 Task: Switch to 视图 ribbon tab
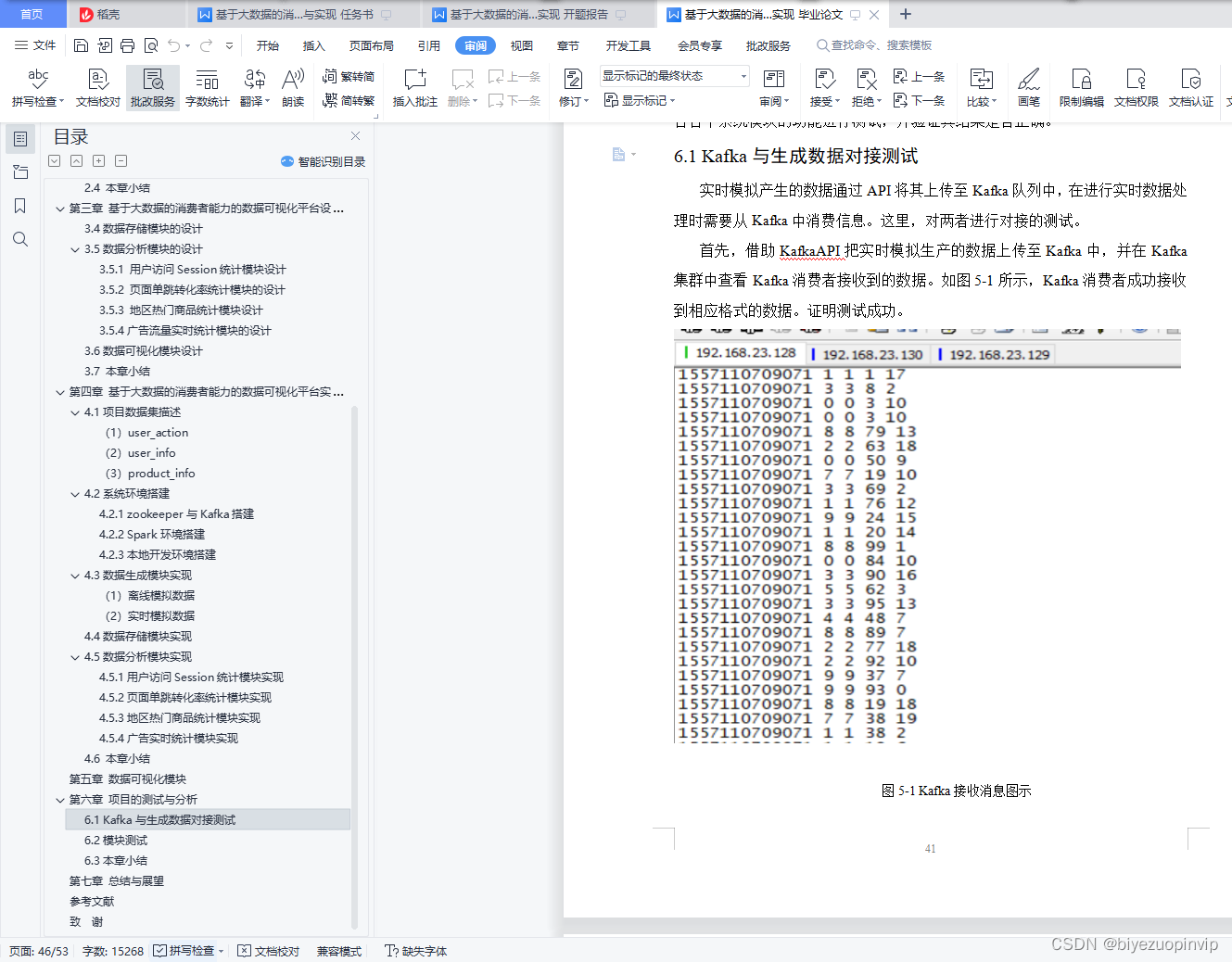coord(522,45)
